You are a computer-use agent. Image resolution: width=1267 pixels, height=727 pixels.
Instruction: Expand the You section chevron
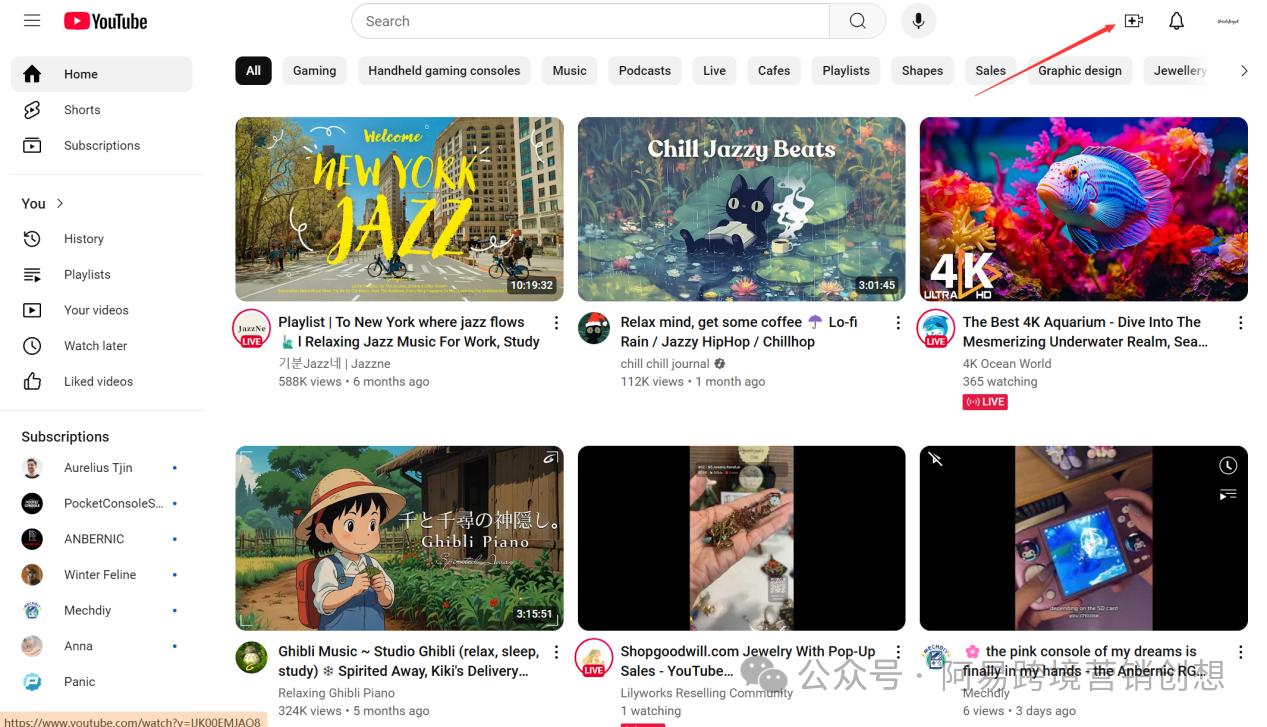60,203
